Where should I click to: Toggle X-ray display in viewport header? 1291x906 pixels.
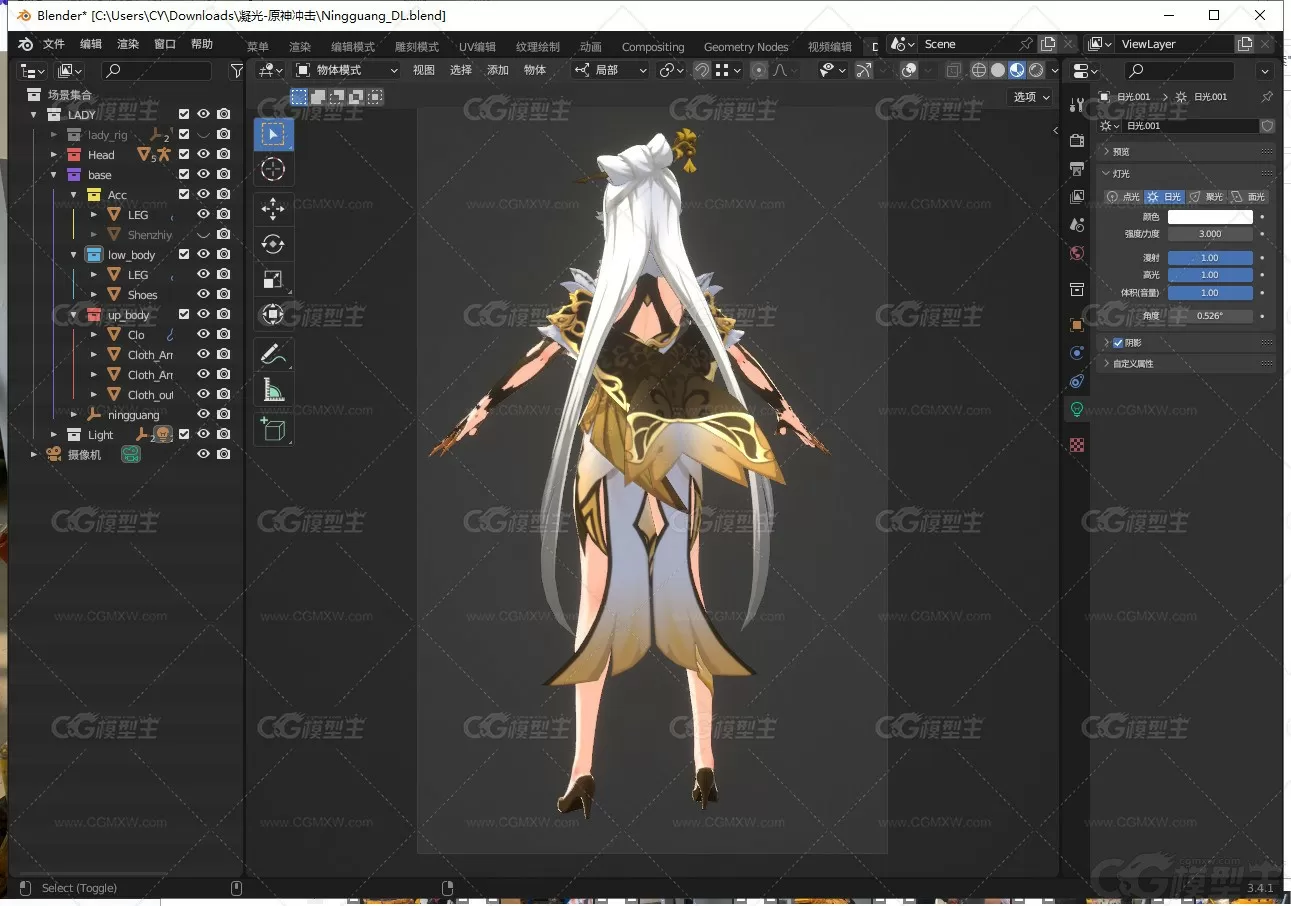pos(953,70)
